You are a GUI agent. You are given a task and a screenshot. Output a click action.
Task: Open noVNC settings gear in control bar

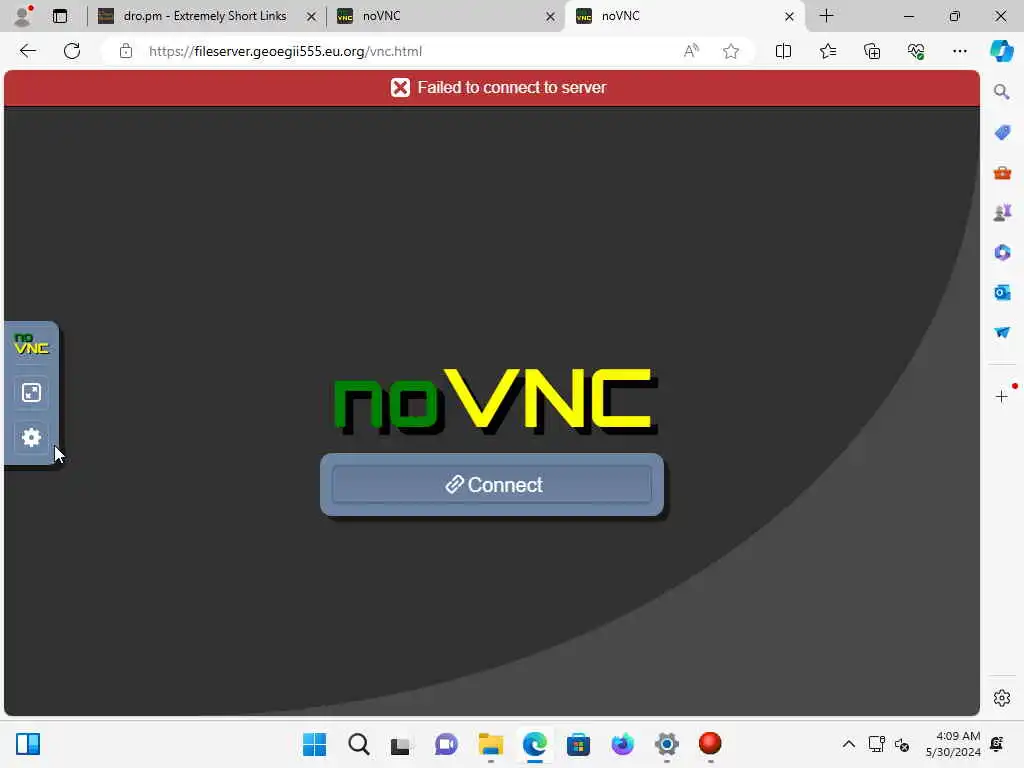(x=31, y=437)
